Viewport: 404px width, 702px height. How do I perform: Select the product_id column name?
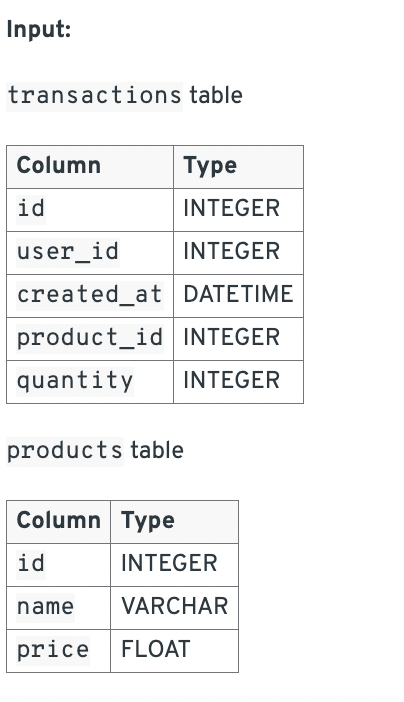pos(90,338)
